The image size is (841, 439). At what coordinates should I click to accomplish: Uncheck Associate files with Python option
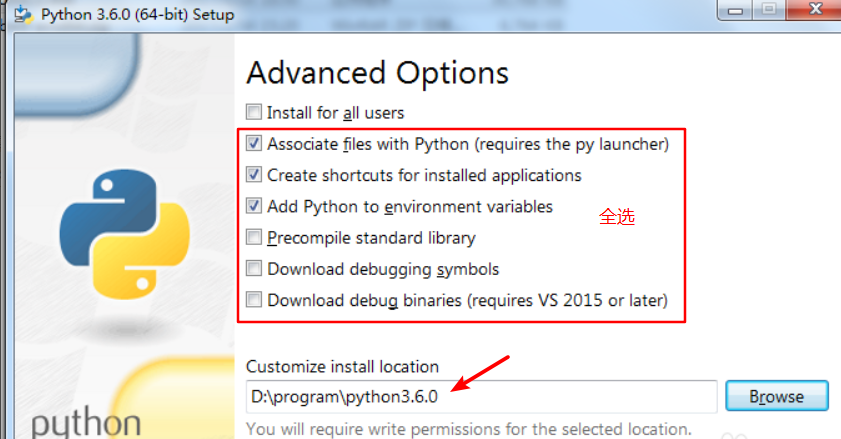point(254,143)
